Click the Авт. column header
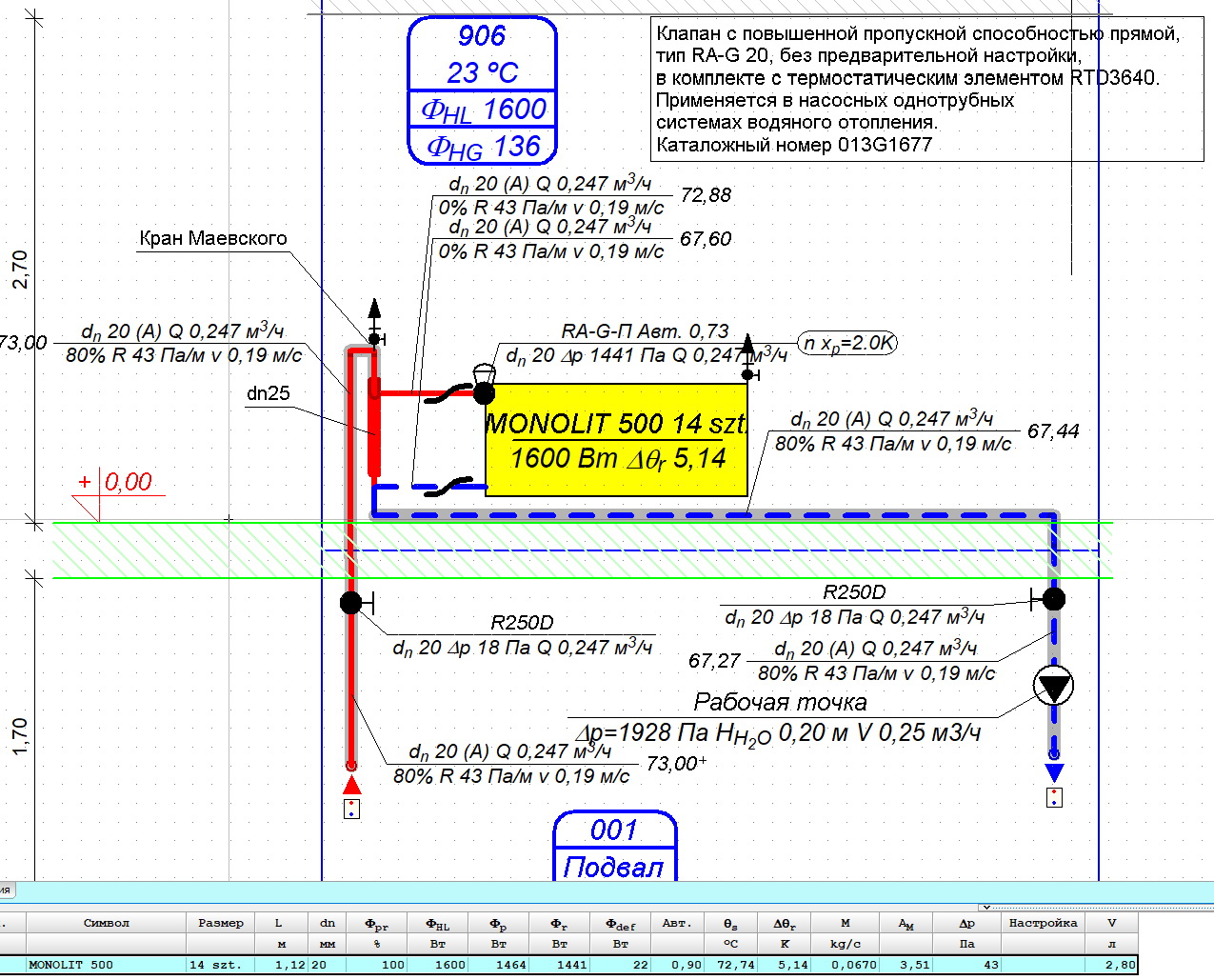Screen dimensions: 1214x980 click(676, 923)
